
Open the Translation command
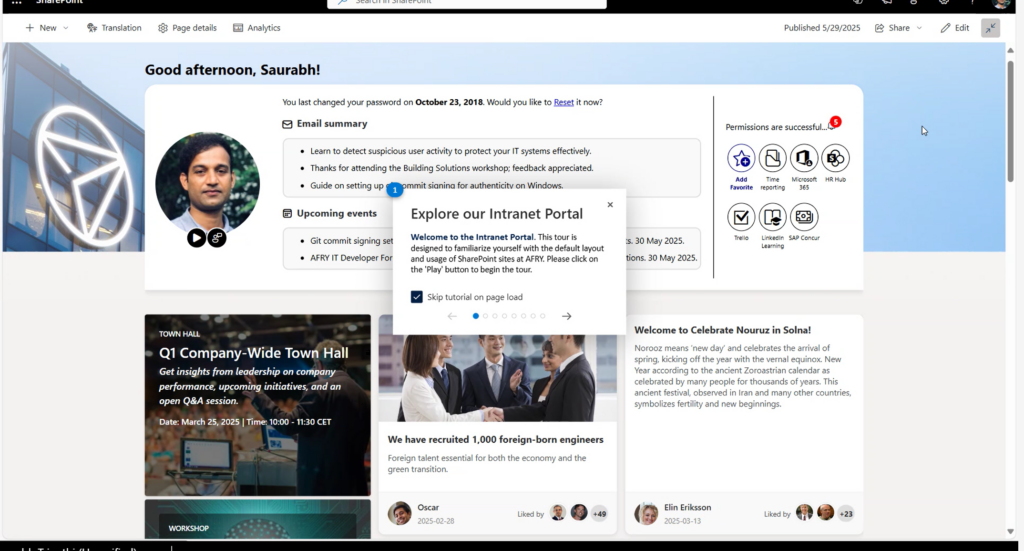[114, 28]
